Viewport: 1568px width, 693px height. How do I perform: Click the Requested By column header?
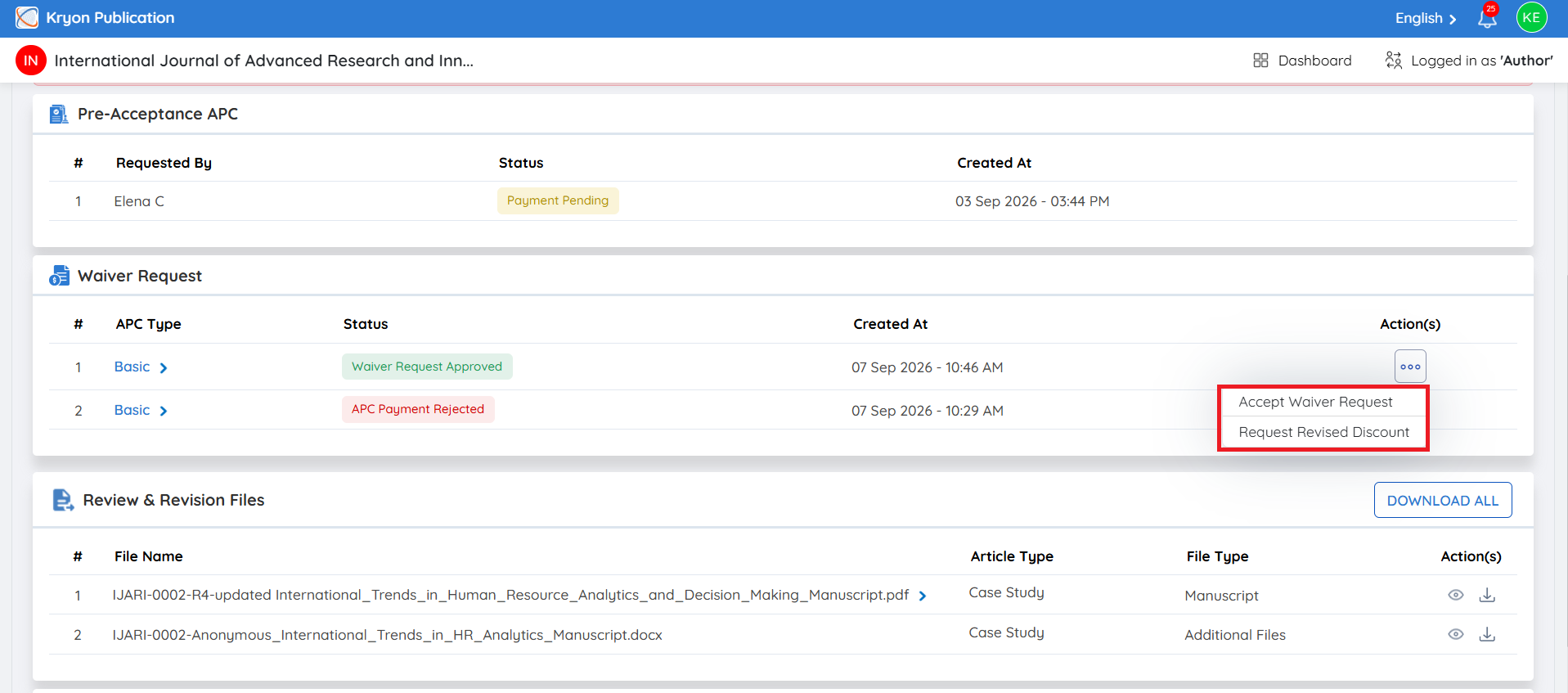pos(164,163)
